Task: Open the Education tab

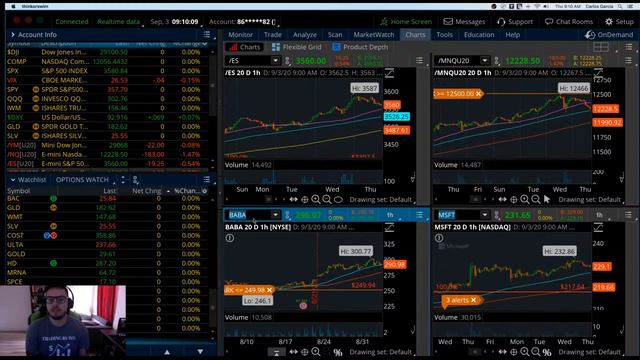Action: [x=479, y=35]
